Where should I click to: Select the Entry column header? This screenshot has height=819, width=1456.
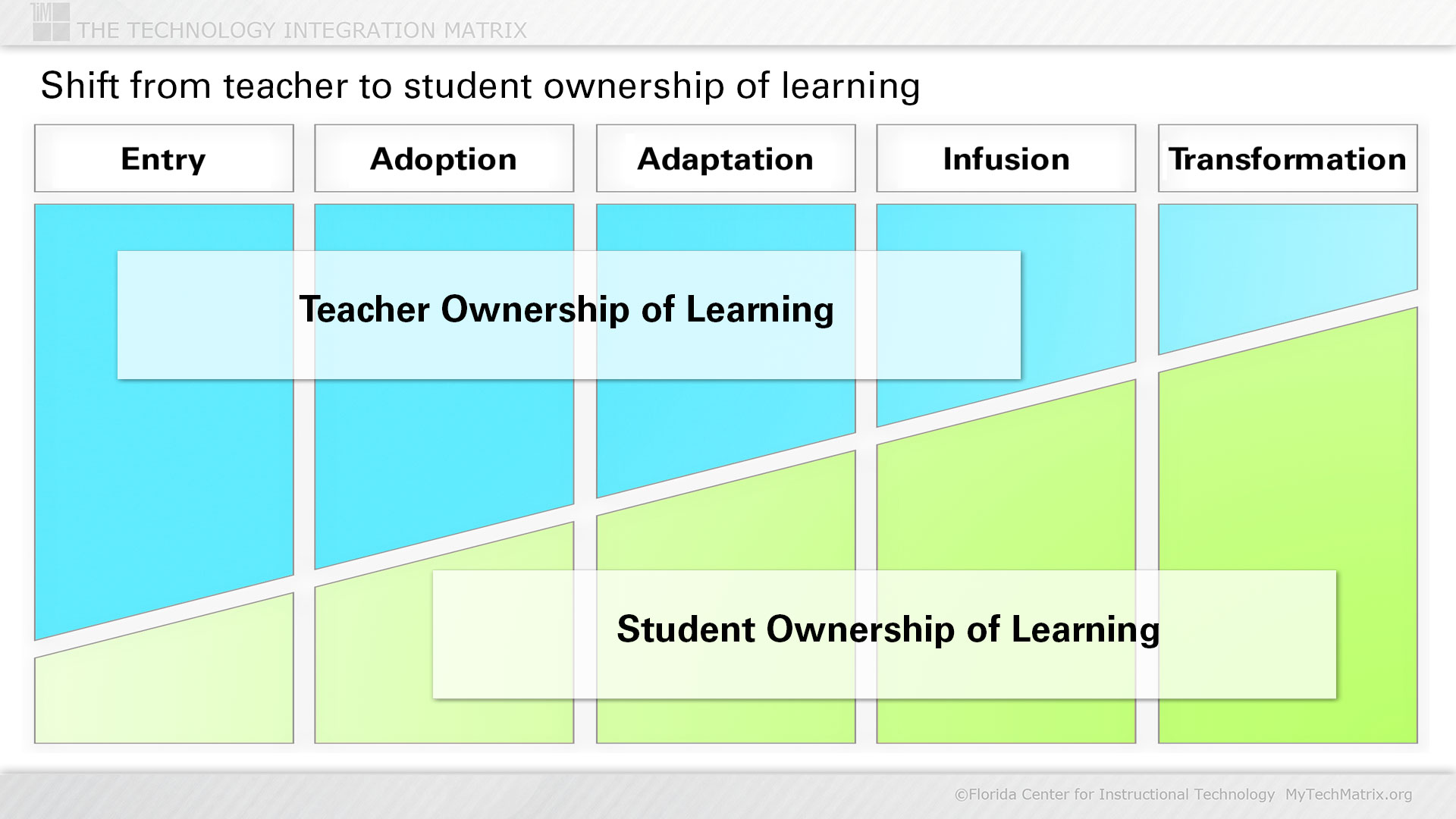(x=164, y=158)
